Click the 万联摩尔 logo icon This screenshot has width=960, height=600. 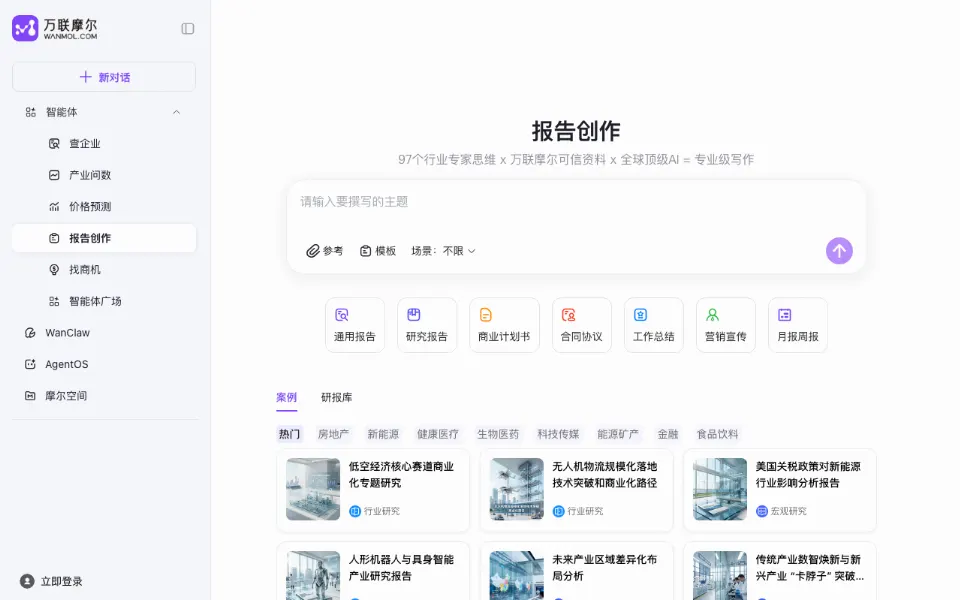pyautogui.click(x=25, y=28)
